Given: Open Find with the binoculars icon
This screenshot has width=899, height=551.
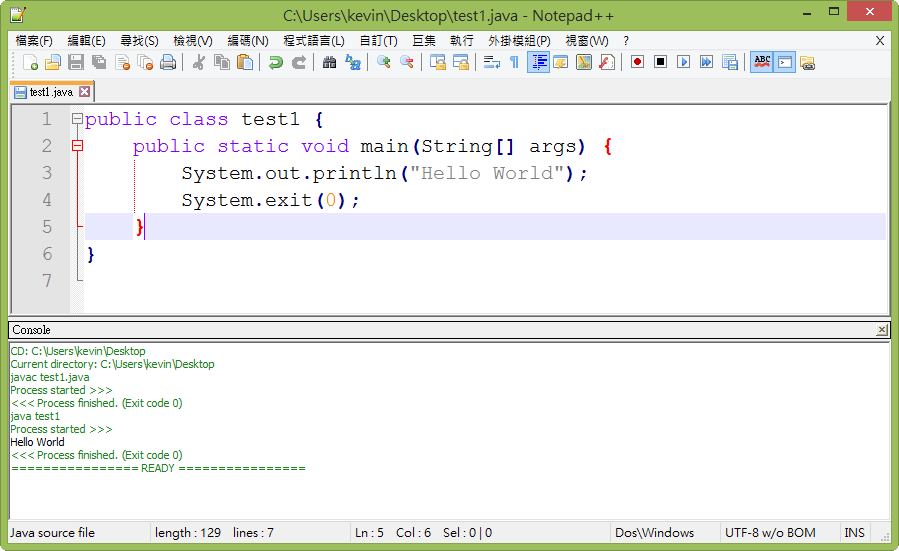Looking at the screenshot, I should [x=329, y=62].
